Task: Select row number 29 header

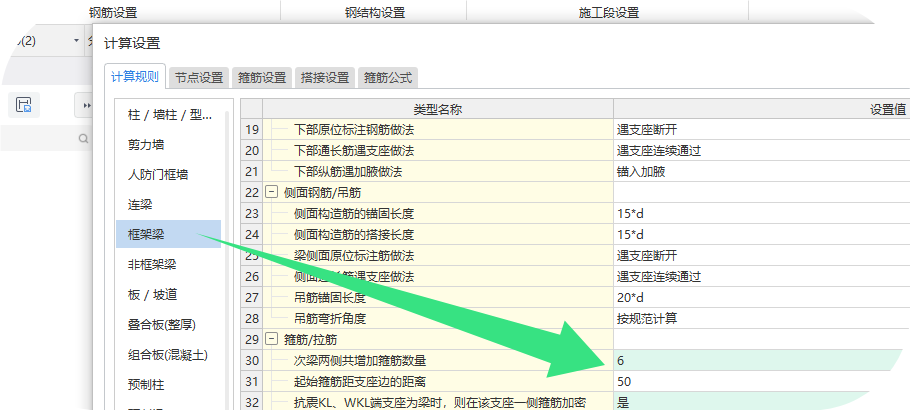Action: 252,339
